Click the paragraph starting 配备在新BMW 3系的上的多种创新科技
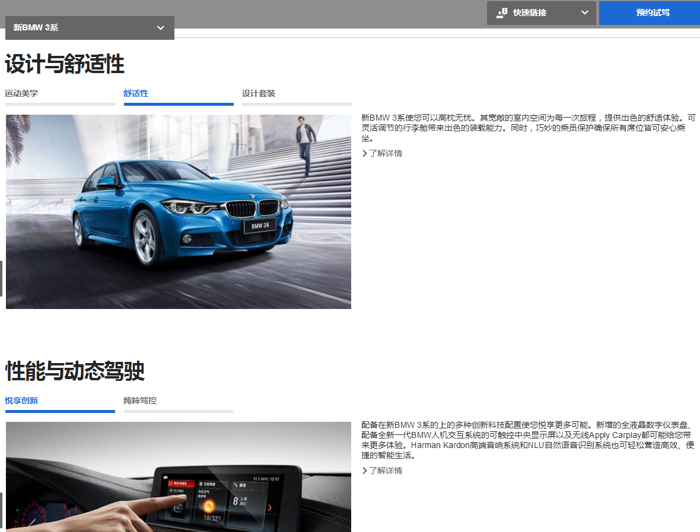The image size is (700, 532). pos(528,440)
